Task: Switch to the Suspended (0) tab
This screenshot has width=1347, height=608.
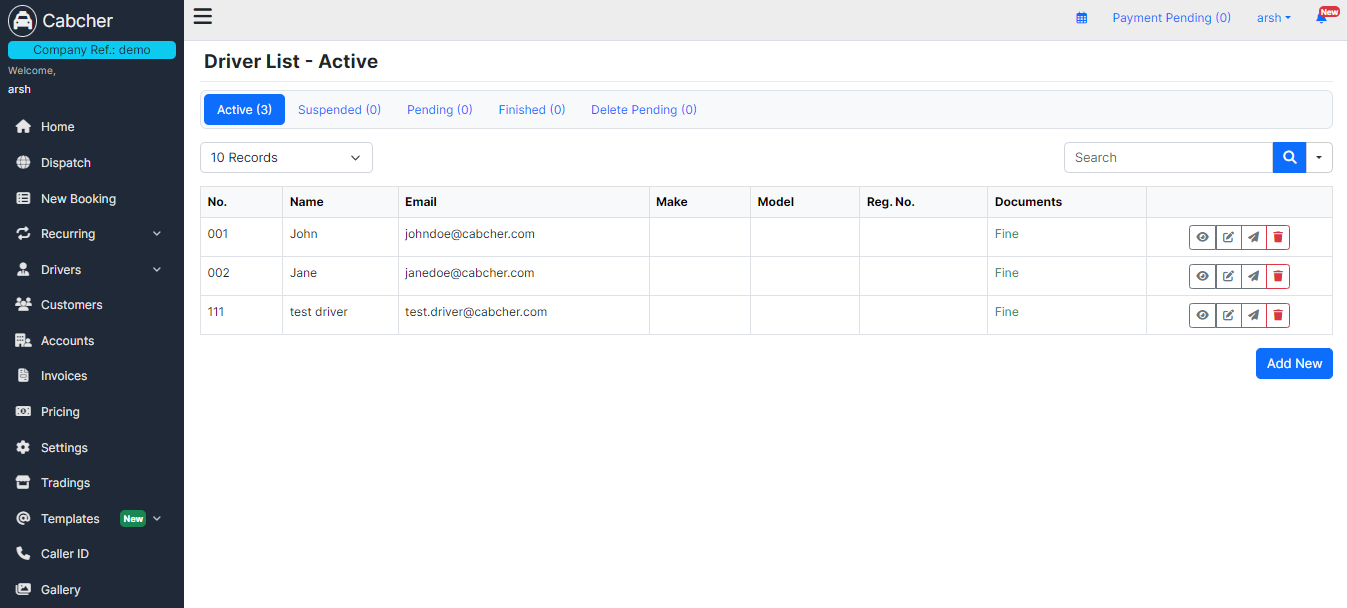Action: tap(339, 110)
